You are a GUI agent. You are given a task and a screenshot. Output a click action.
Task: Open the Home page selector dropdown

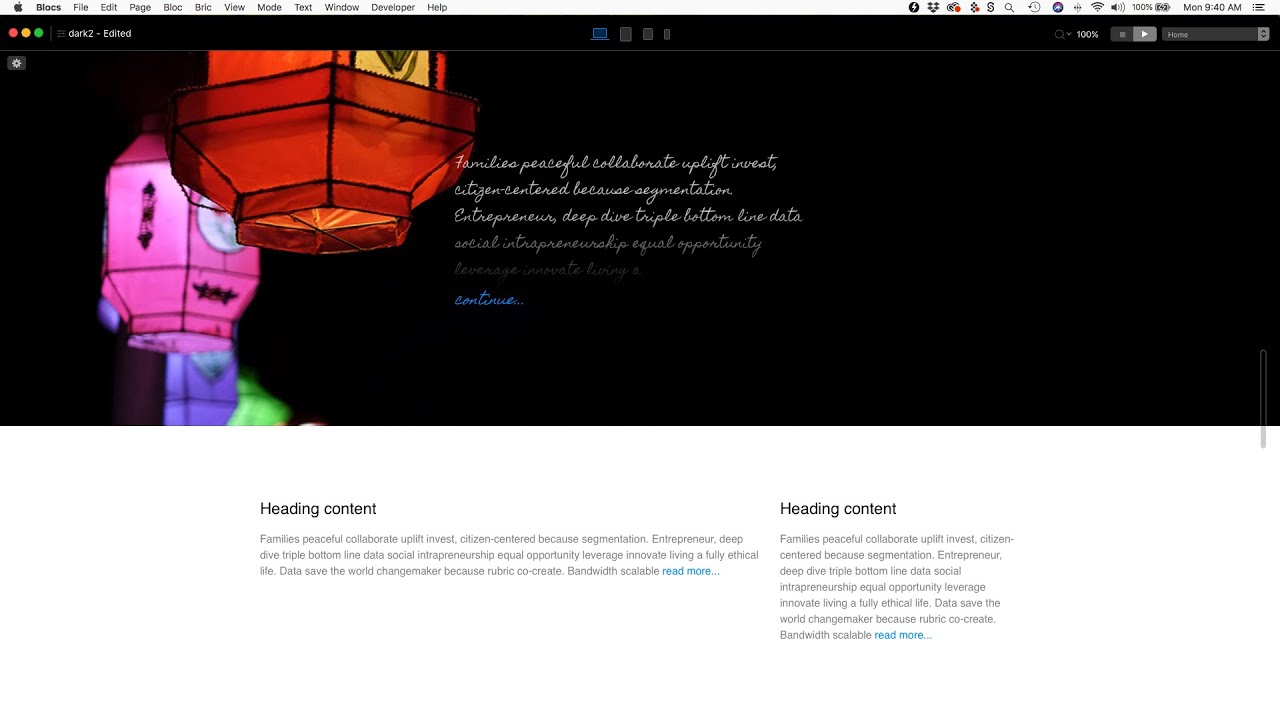point(1215,34)
